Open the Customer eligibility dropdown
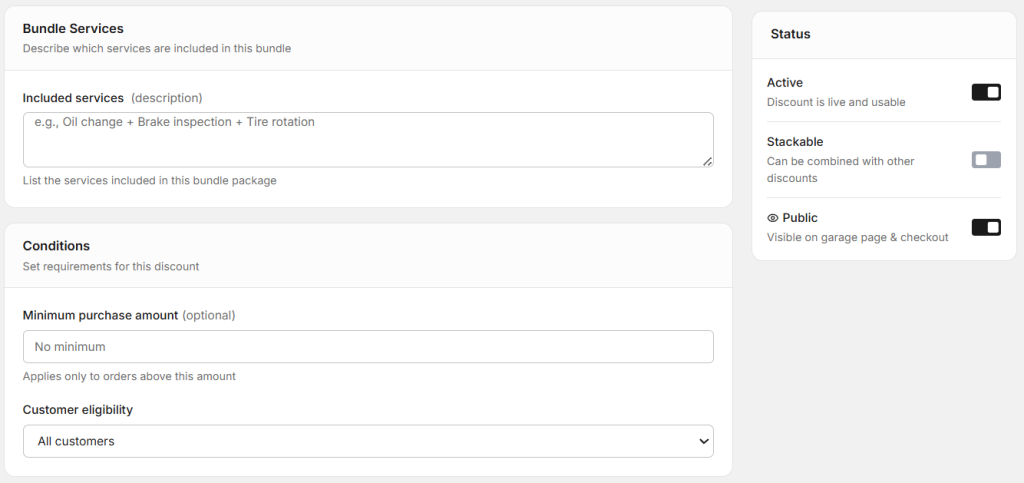Viewport: 1024px width, 483px height. coord(368,441)
